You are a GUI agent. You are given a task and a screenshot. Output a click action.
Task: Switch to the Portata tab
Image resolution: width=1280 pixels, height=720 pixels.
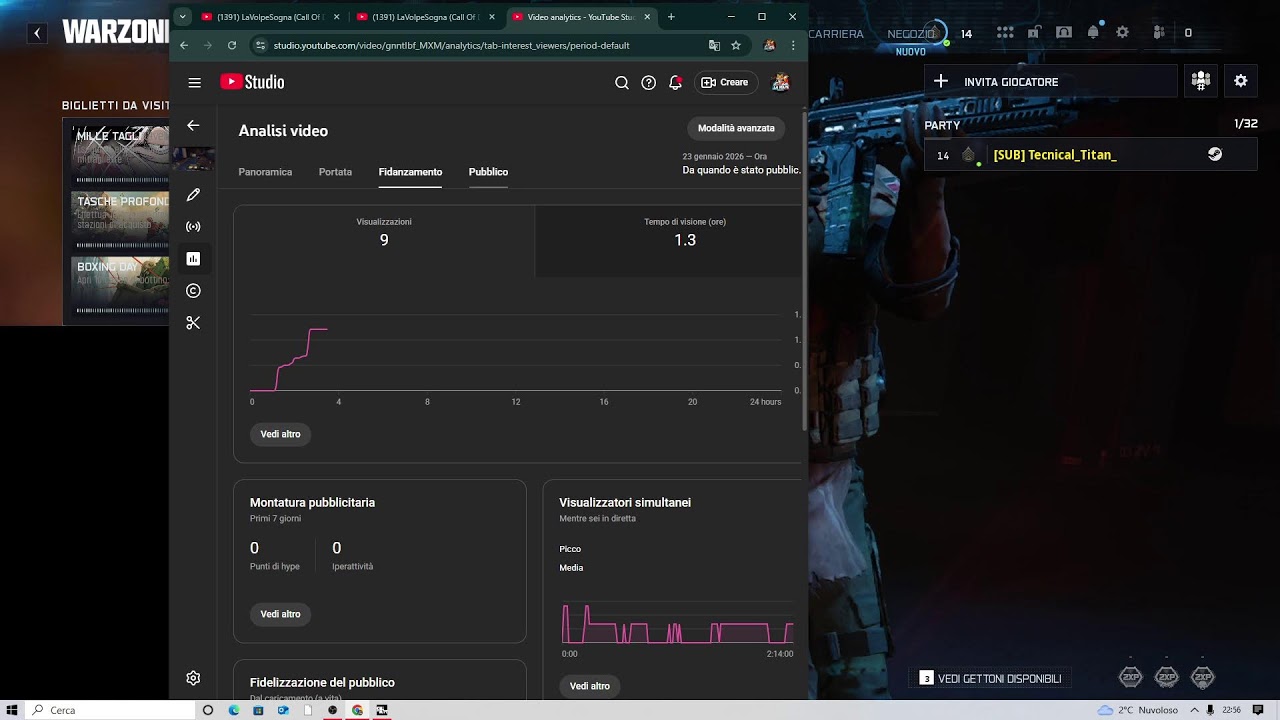coord(335,172)
